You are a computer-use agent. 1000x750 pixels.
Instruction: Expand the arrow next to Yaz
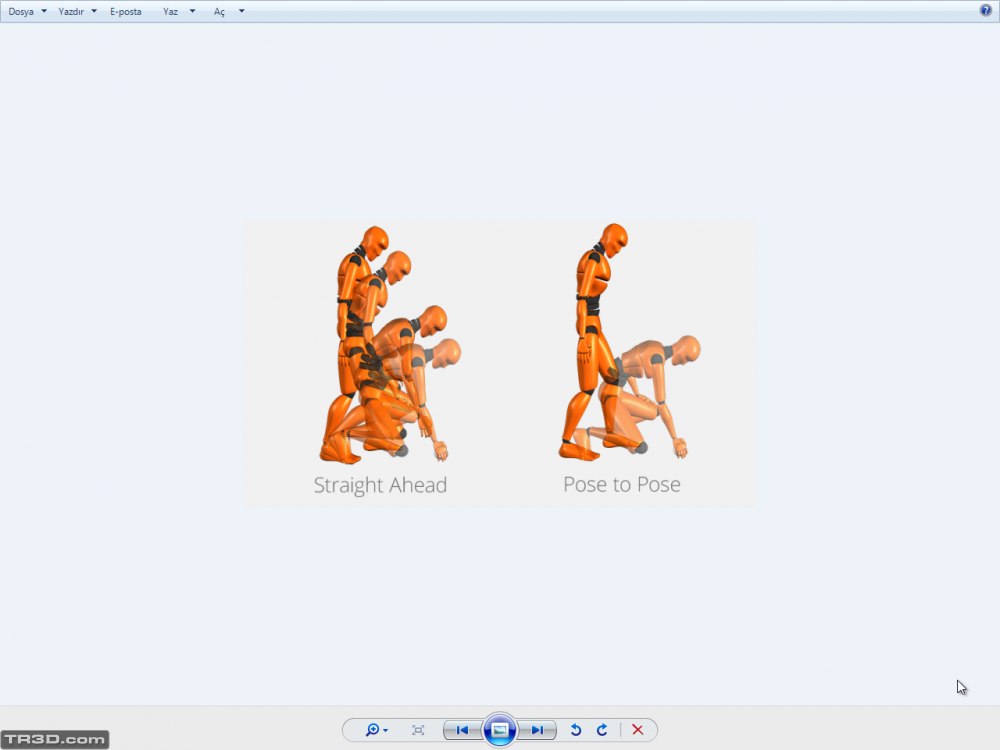point(192,12)
